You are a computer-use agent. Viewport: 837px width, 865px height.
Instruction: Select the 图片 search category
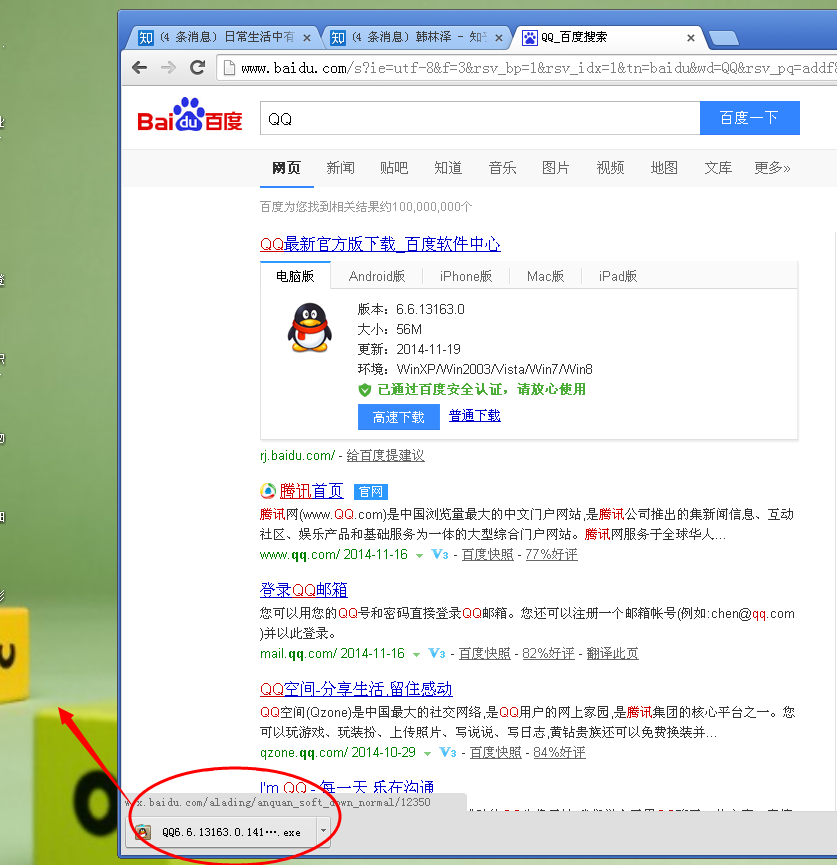pyautogui.click(x=556, y=168)
